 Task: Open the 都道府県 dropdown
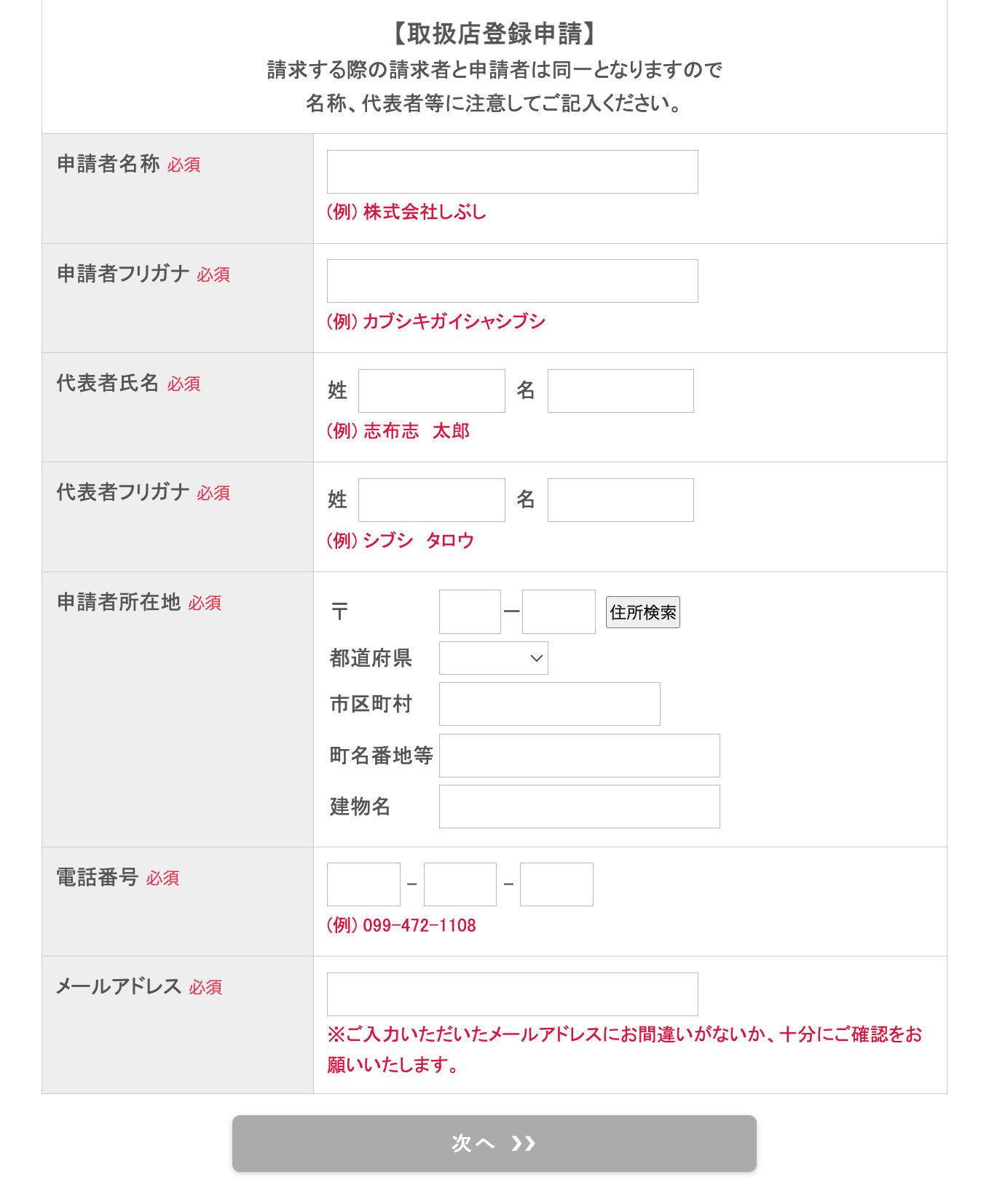pyautogui.click(x=493, y=658)
